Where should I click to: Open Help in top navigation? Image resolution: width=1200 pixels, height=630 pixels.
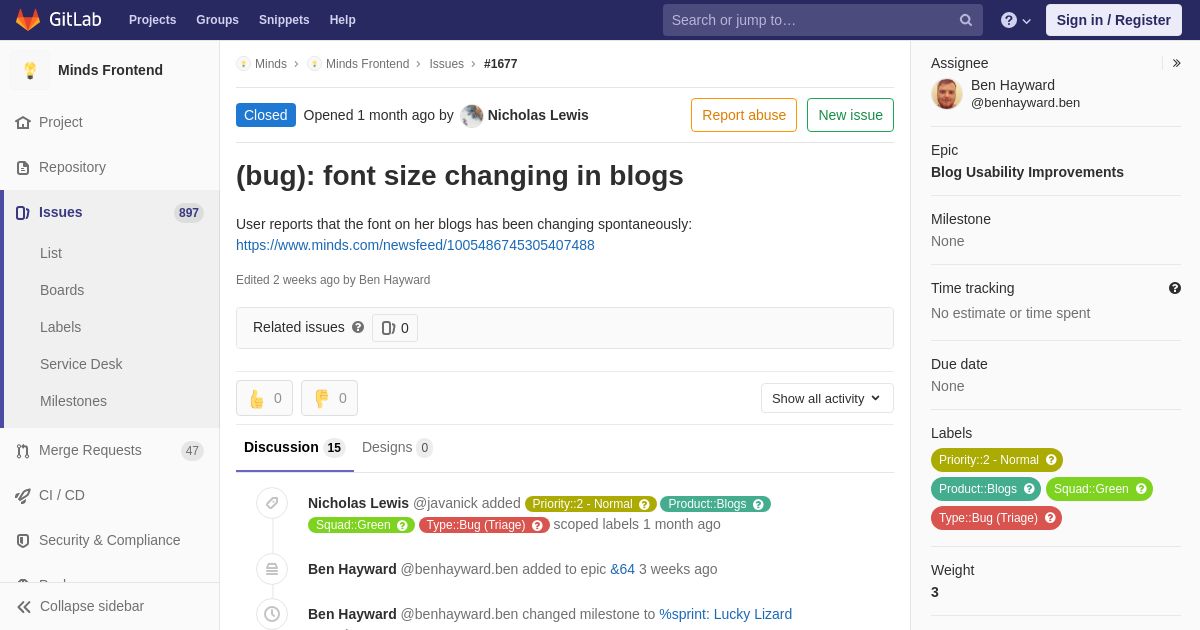(x=343, y=20)
